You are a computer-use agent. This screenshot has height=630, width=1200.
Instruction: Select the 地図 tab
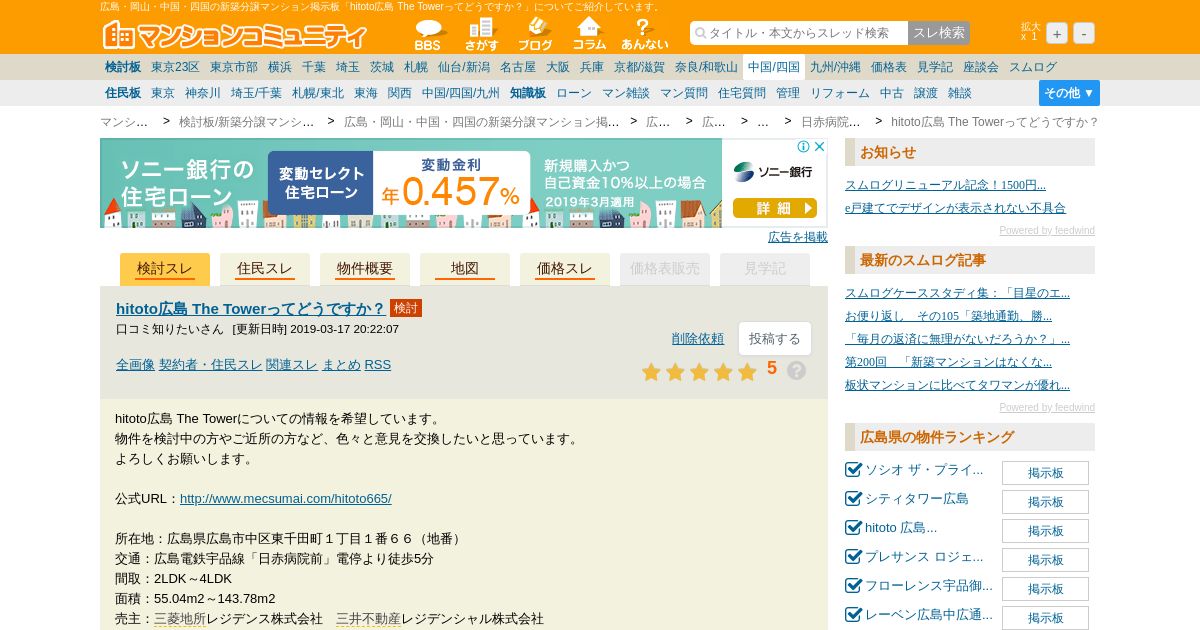[x=465, y=269]
